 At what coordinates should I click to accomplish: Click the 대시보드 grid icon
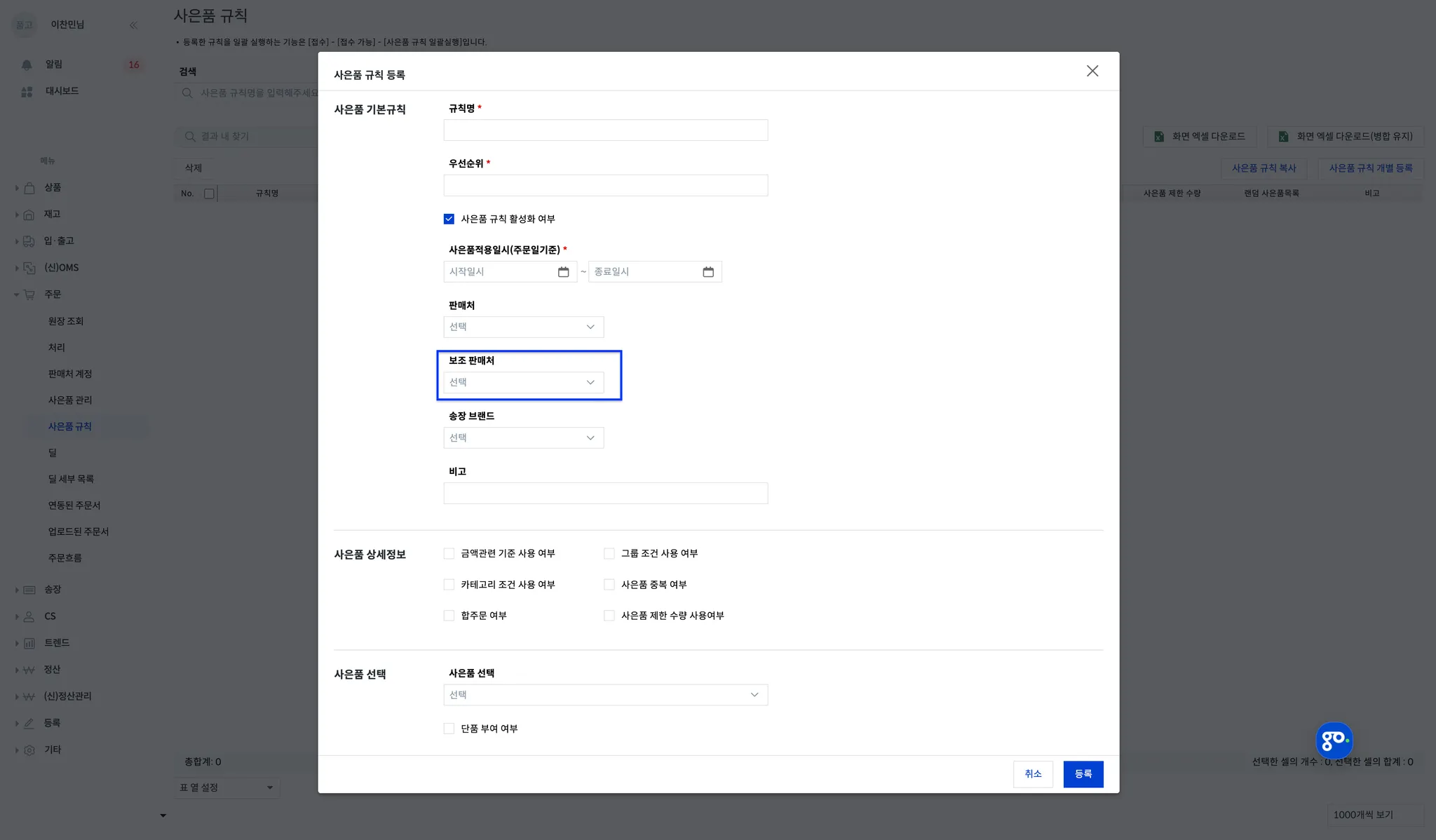(x=27, y=92)
